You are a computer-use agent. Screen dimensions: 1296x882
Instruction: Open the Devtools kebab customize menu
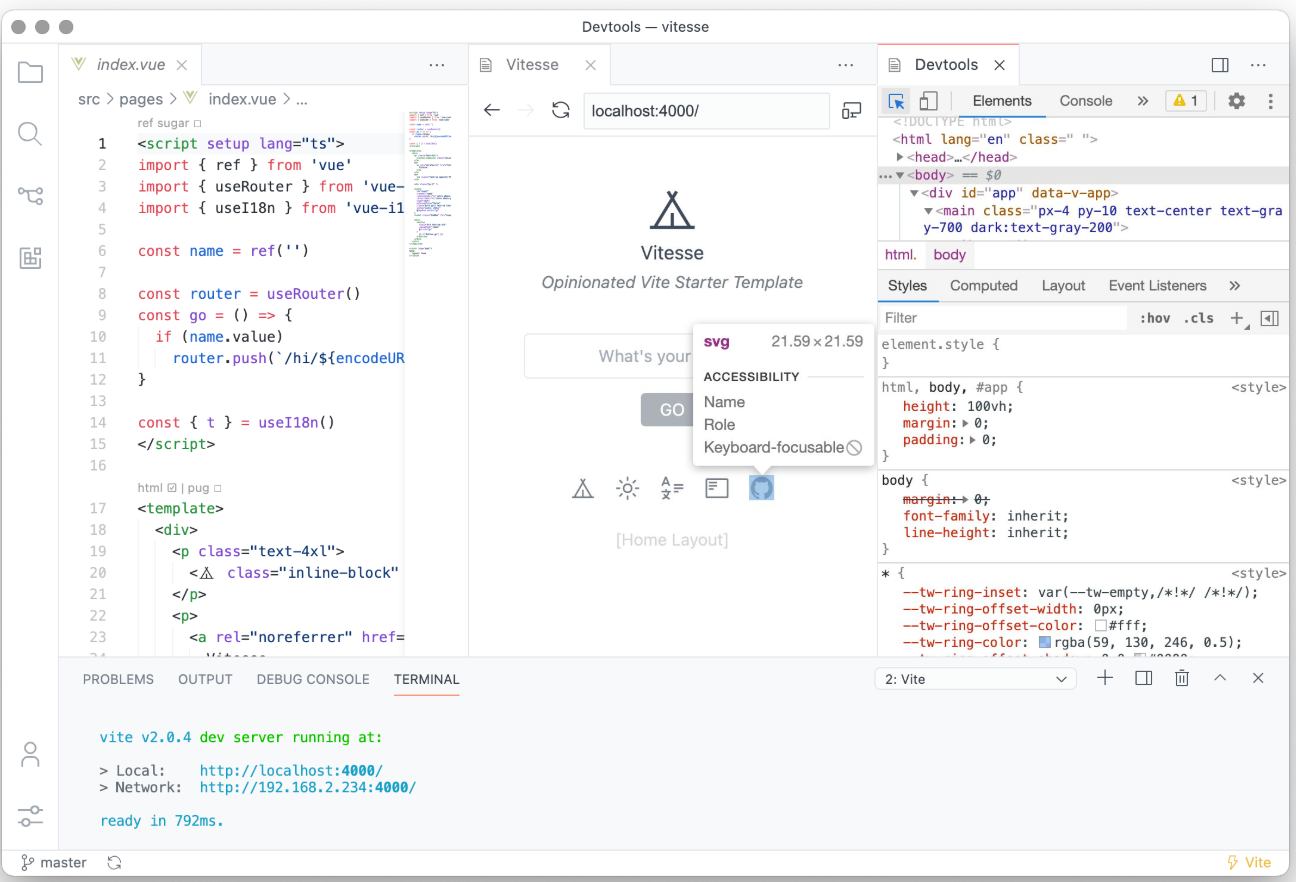point(1271,101)
